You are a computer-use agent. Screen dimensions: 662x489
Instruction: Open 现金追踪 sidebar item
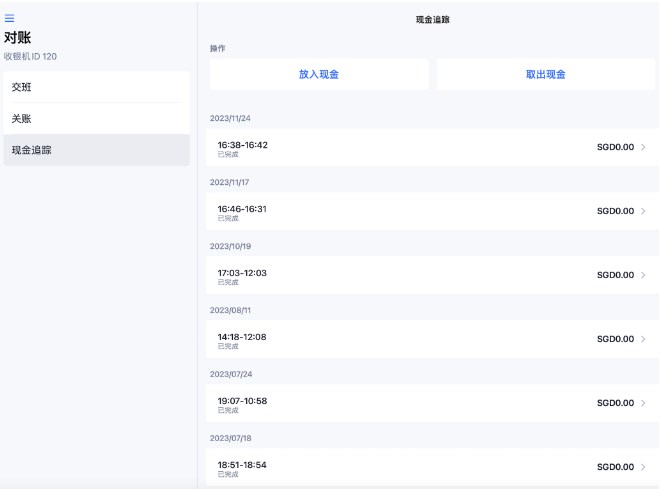pos(96,150)
